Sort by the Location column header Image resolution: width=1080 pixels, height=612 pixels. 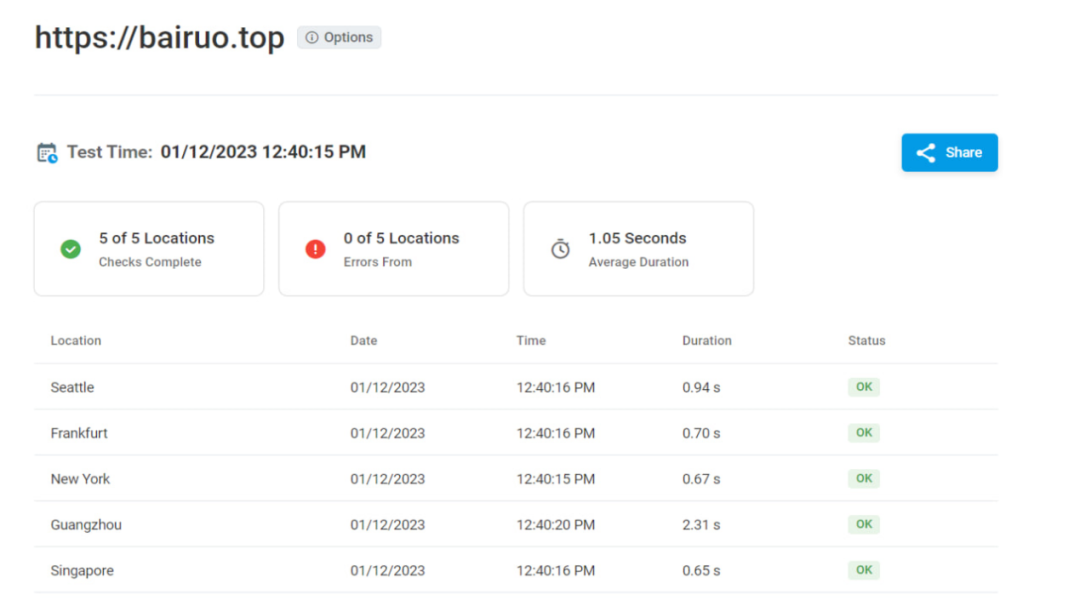76,341
